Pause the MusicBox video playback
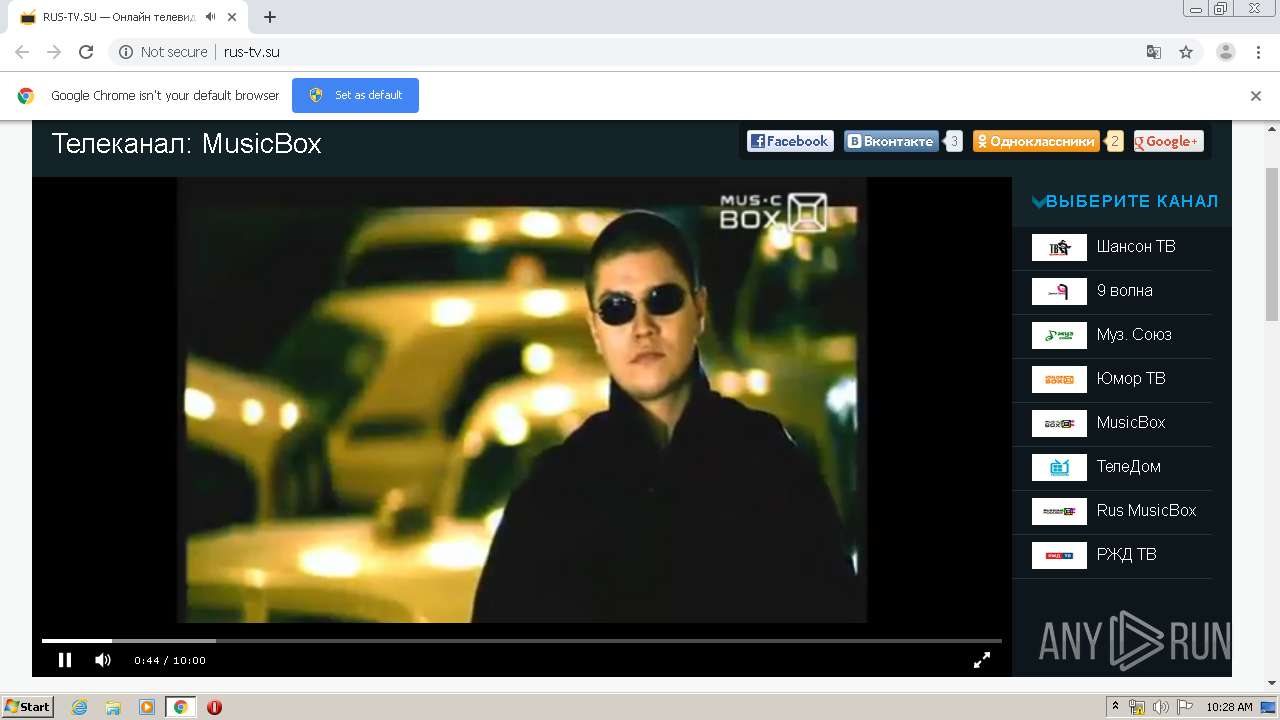This screenshot has height=720, width=1280. (65, 660)
